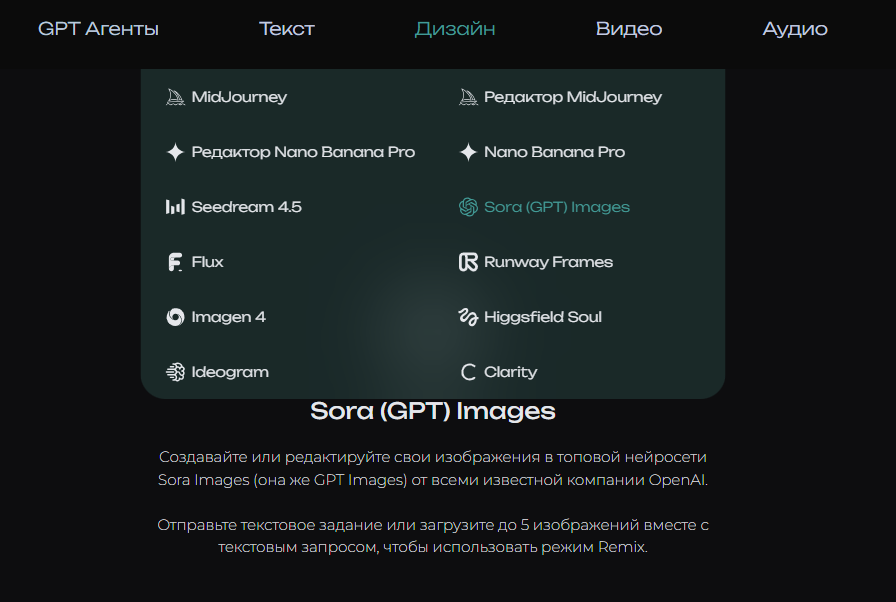Image resolution: width=896 pixels, height=602 pixels.
Task: Select the Higgsfield Soul label
Action: pos(543,317)
